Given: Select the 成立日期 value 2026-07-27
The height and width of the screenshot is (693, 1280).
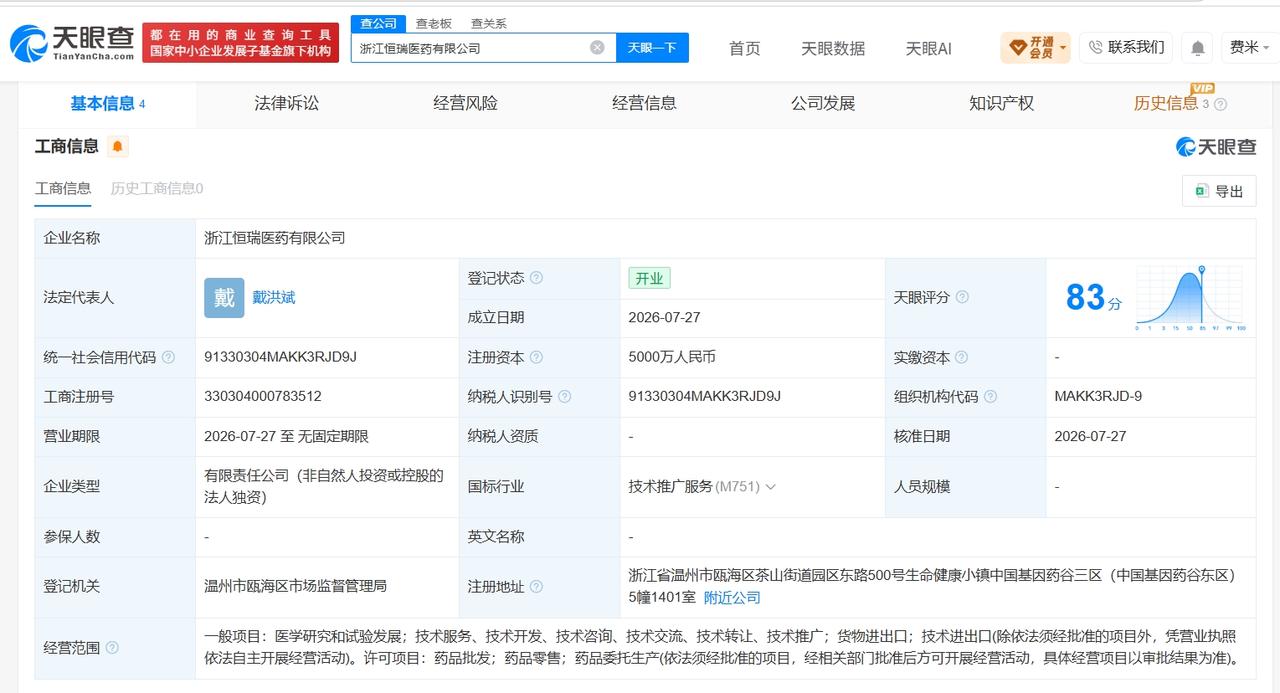Looking at the screenshot, I should tap(664, 318).
